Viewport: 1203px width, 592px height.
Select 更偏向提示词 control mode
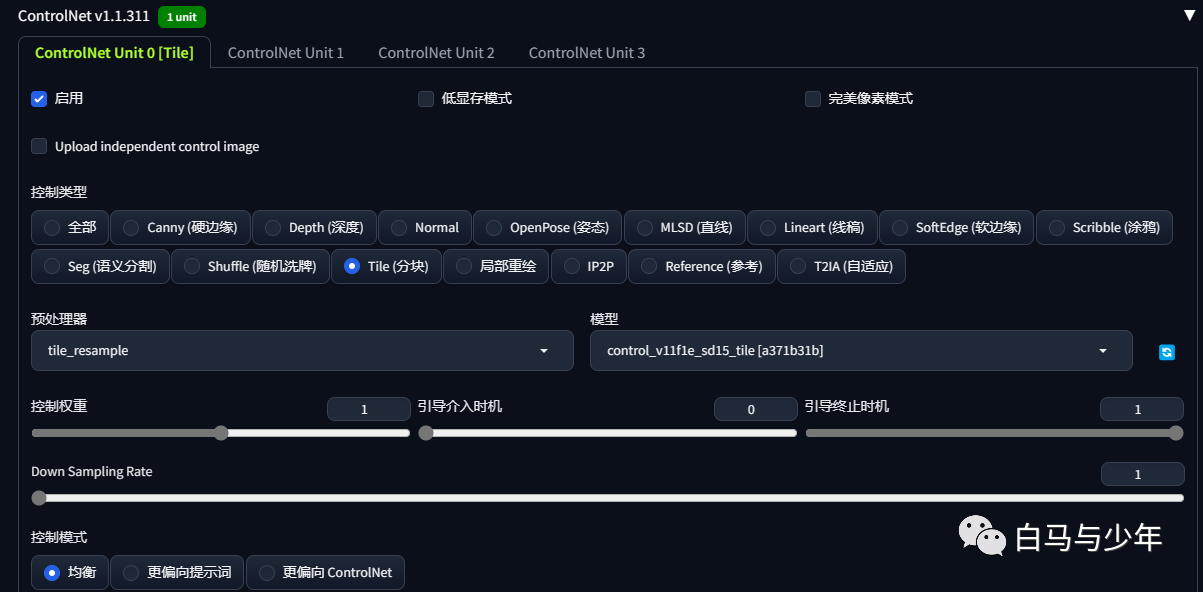(177, 573)
